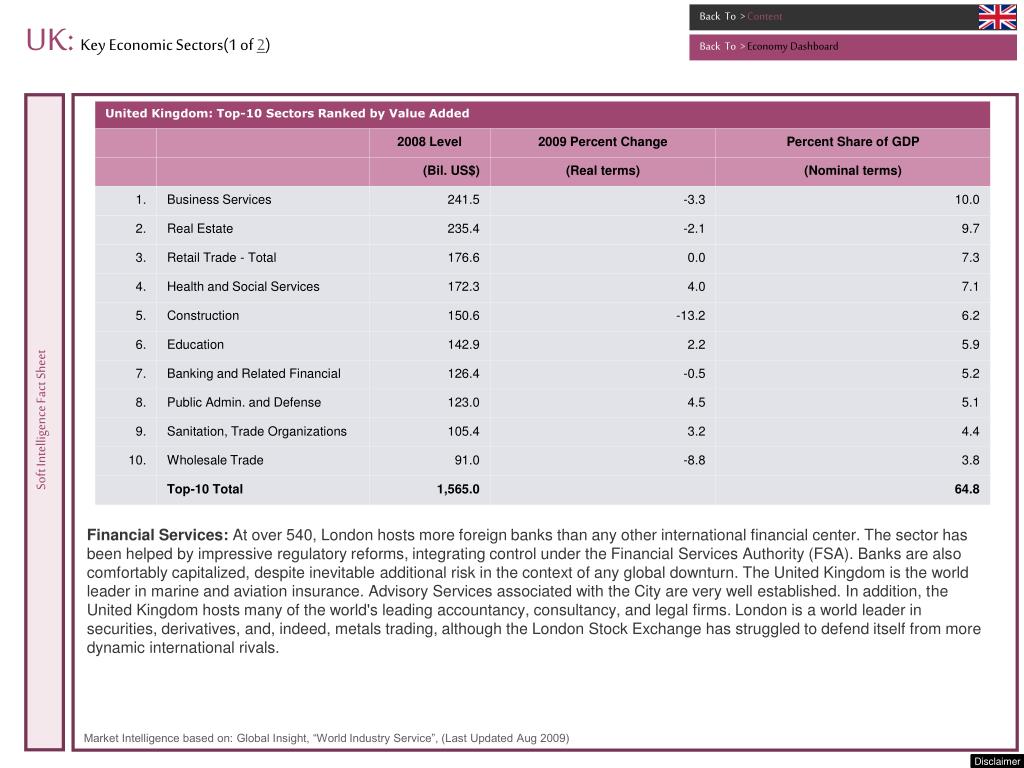The height and width of the screenshot is (768, 1024).
Task: Click the 91.0 value for Wholesale Trade
Action: [467, 460]
